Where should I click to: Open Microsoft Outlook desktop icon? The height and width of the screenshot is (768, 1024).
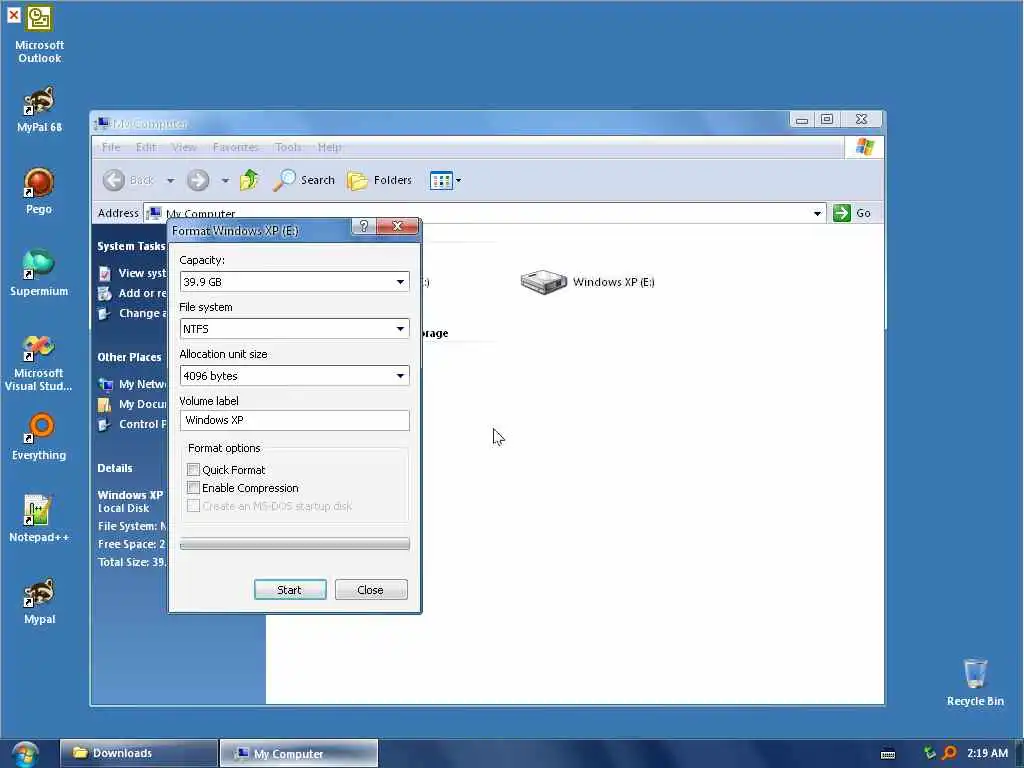pyautogui.click(x=39, y=34)
